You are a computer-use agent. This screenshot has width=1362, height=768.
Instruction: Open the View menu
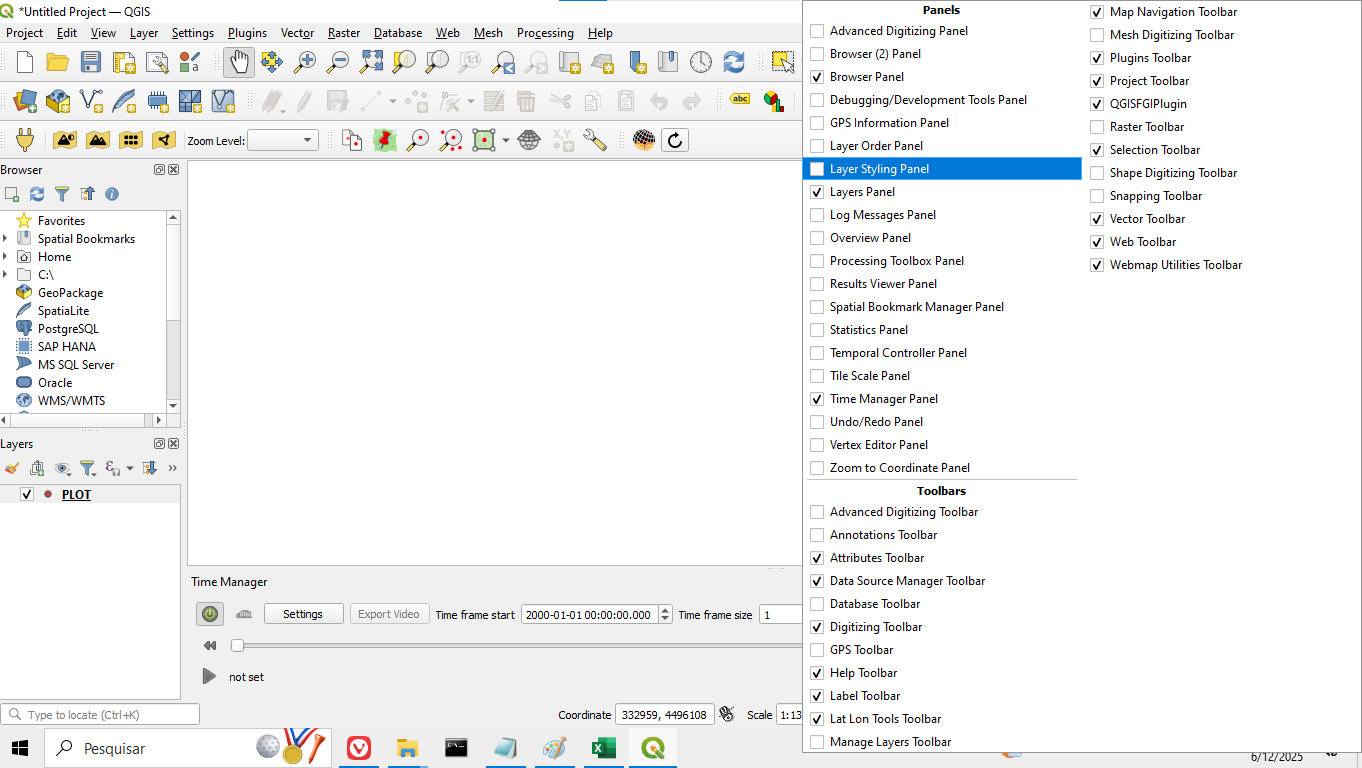(x=103, y=33)
